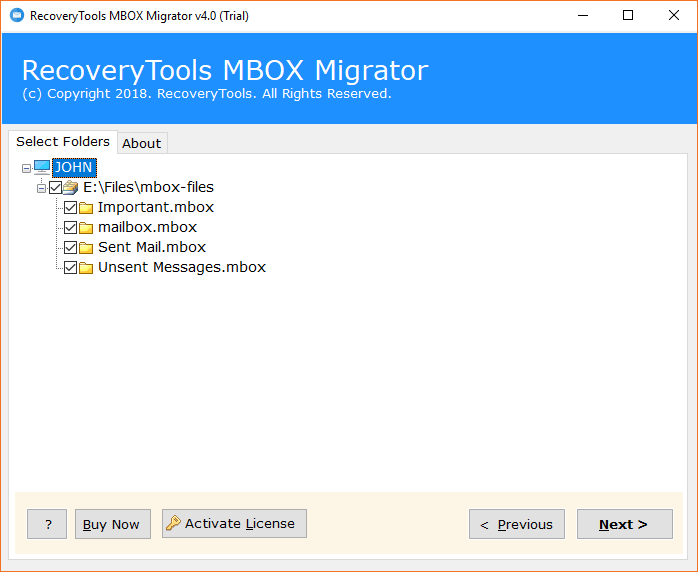This screenshot has height=572, width=698.
Task: Uncheck the Sent Mail.mbox checkbox
Action: coord(70,247)
